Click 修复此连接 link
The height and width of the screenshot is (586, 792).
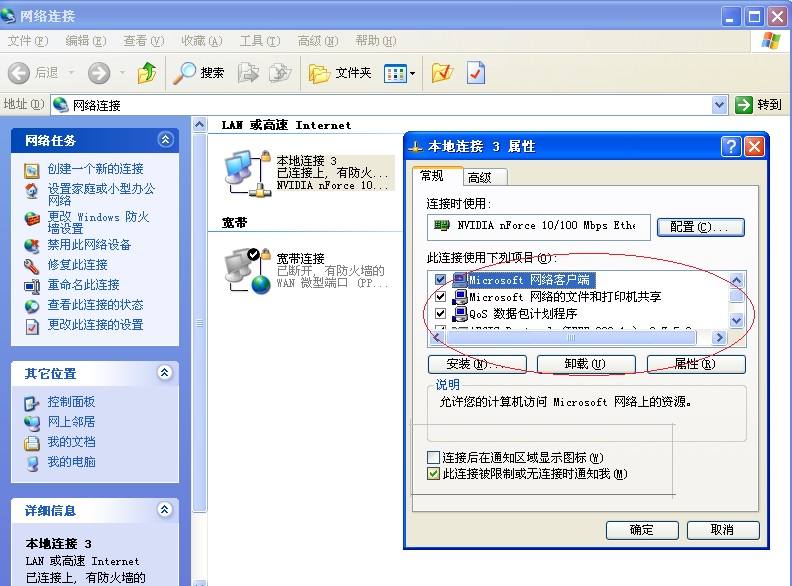click(77, 265)
